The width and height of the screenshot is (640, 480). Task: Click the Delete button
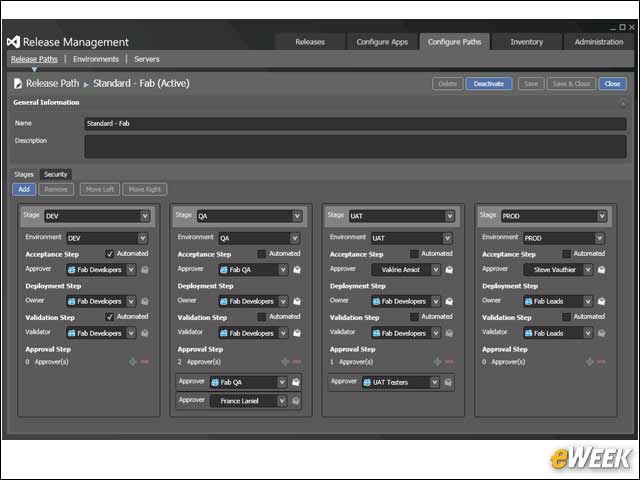447,84
